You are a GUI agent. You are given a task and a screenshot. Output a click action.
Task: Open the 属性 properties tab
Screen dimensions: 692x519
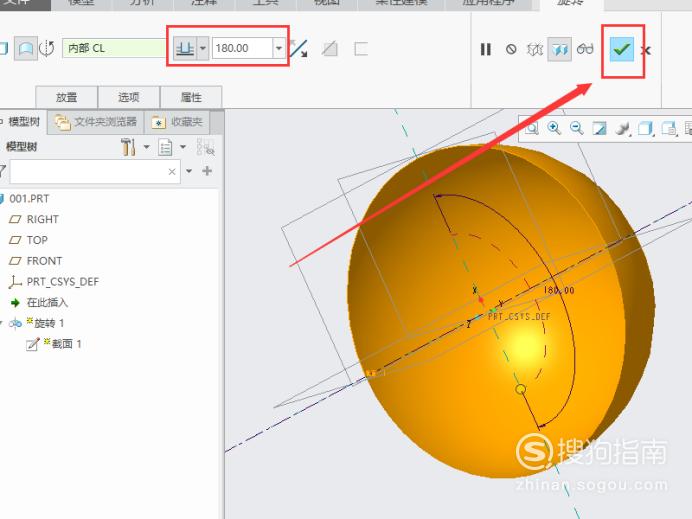point(191,97)
